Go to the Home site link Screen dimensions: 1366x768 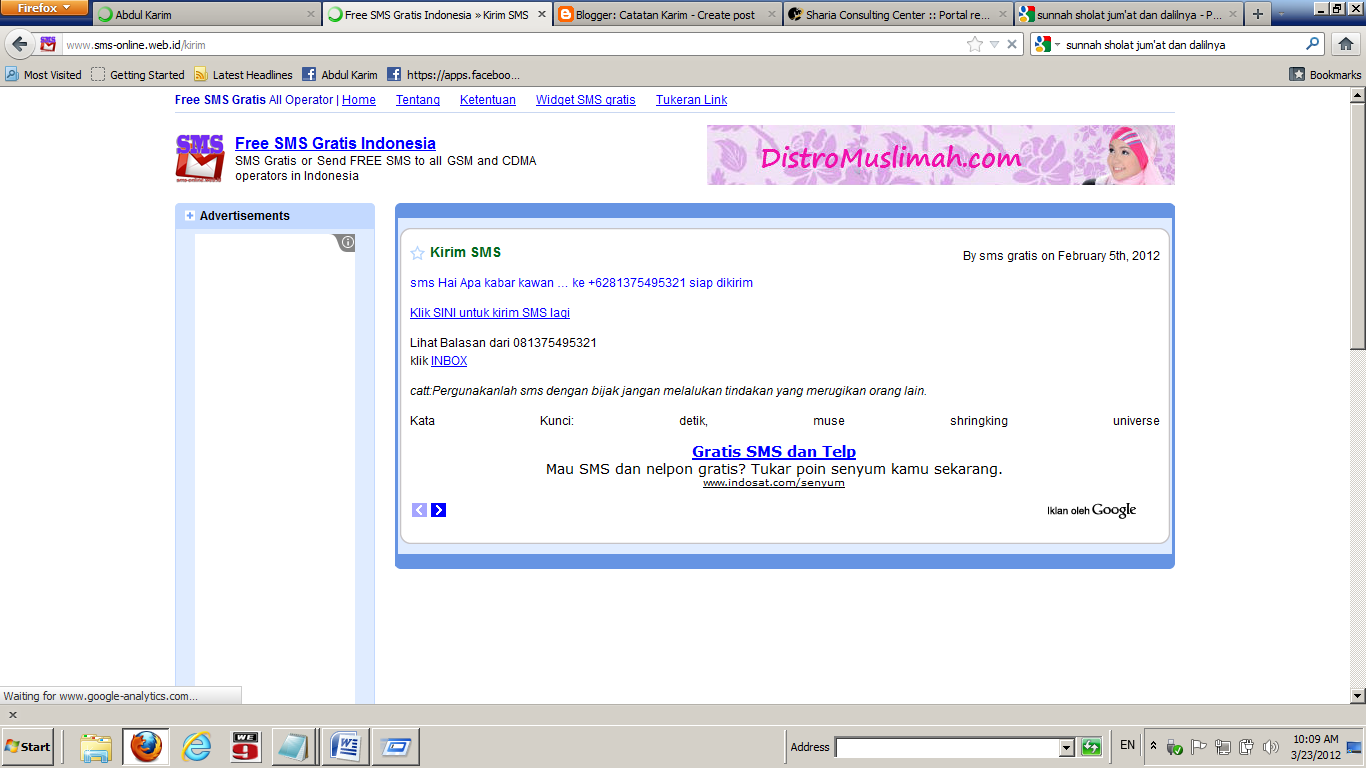[359, 100]
